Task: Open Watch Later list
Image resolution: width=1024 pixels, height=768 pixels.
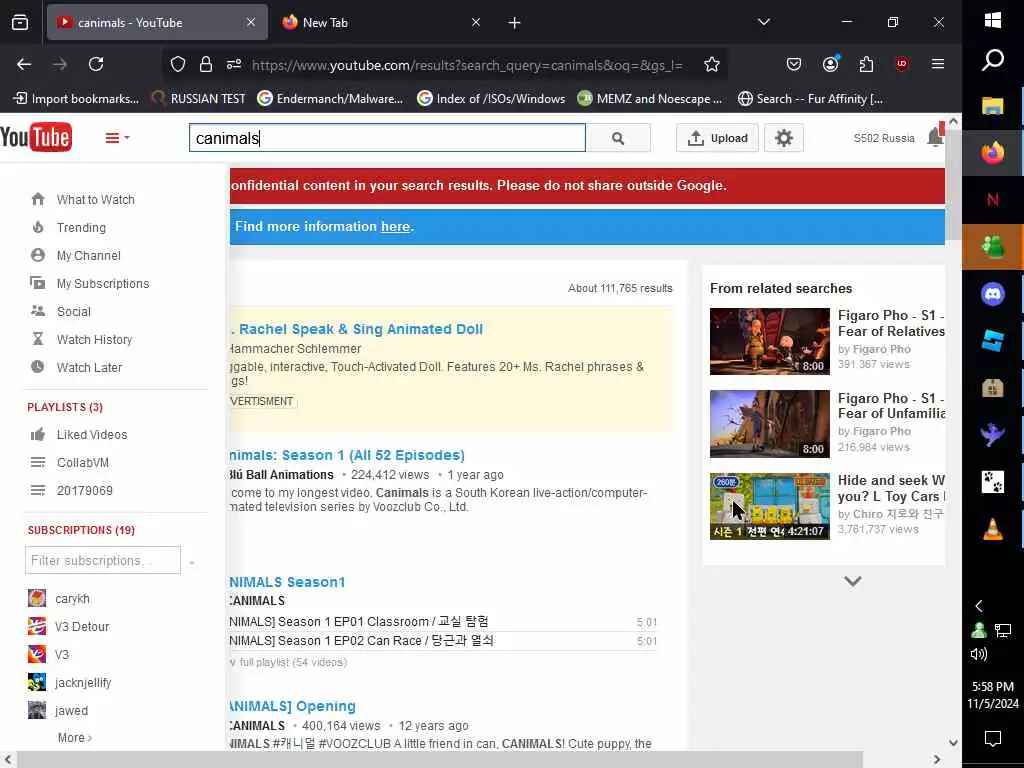Action: tap(89, 368)
